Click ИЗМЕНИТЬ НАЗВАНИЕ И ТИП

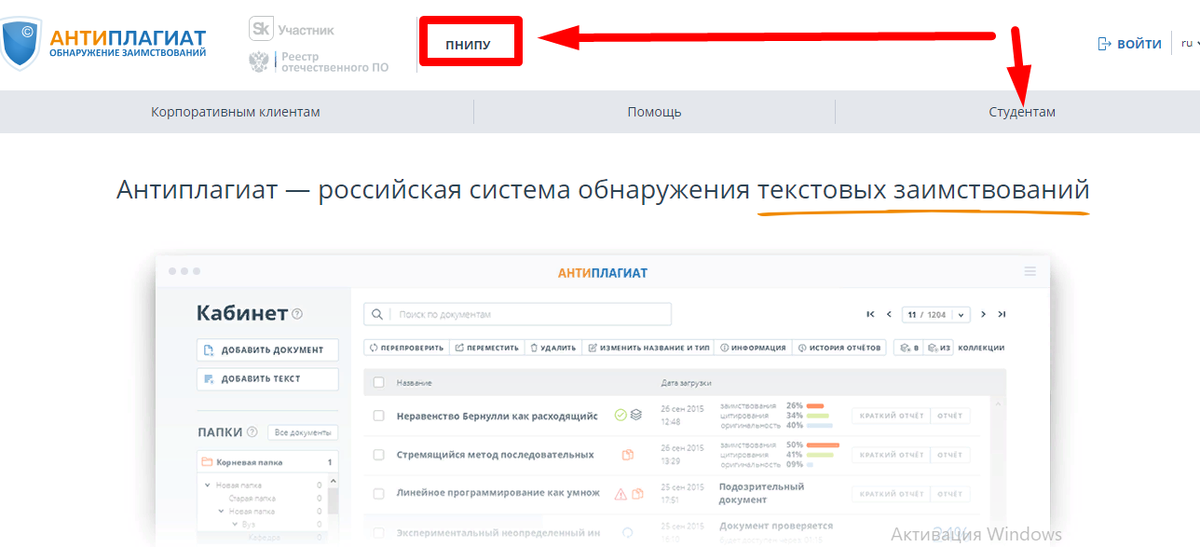click(648, 348)
